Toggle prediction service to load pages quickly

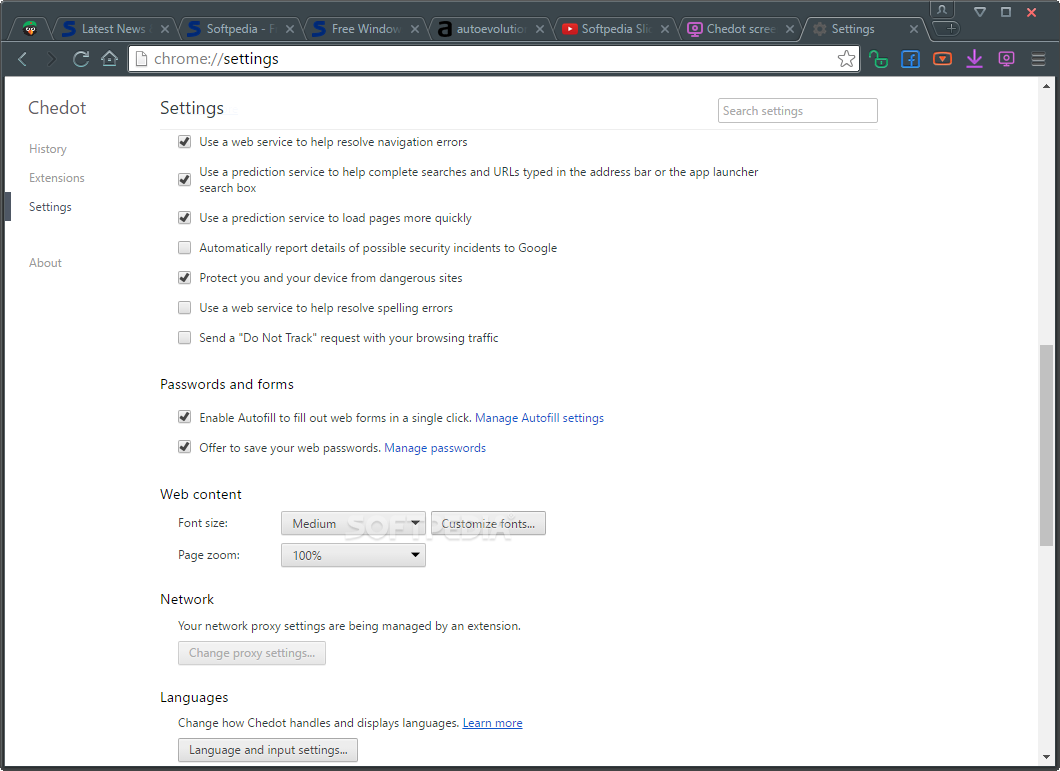pyautogui.click(x=184, y=217)
